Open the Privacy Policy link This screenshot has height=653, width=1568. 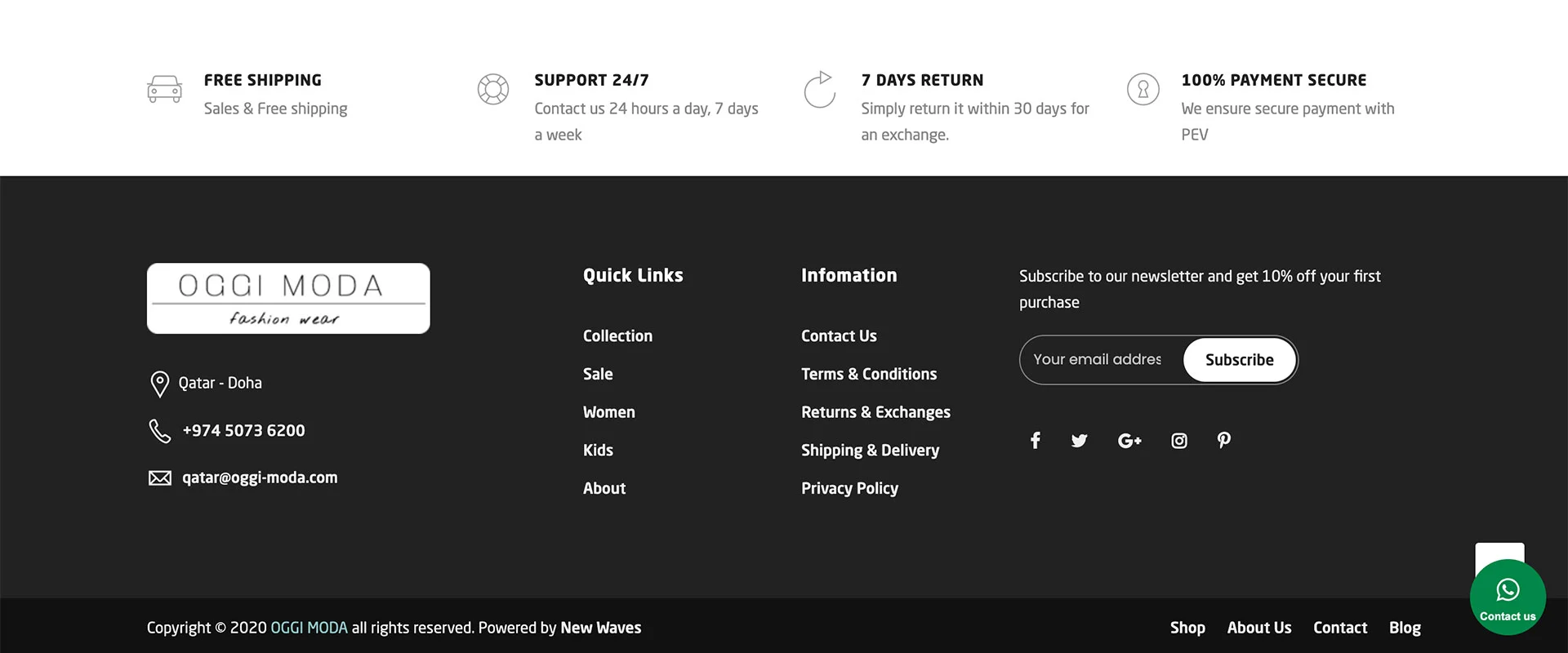849,488
